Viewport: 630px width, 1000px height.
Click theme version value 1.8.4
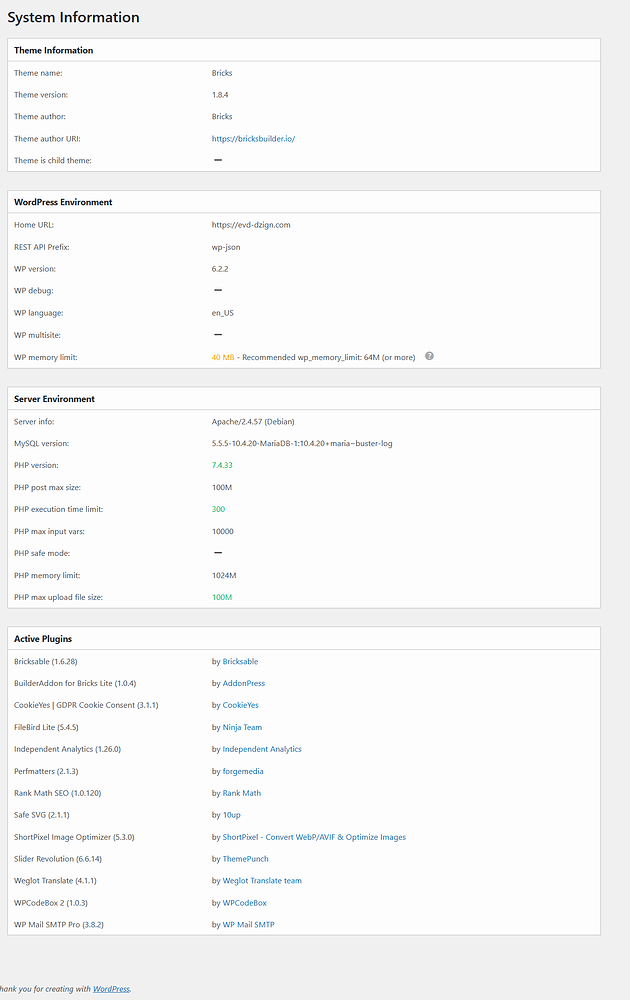click(220, 94)
